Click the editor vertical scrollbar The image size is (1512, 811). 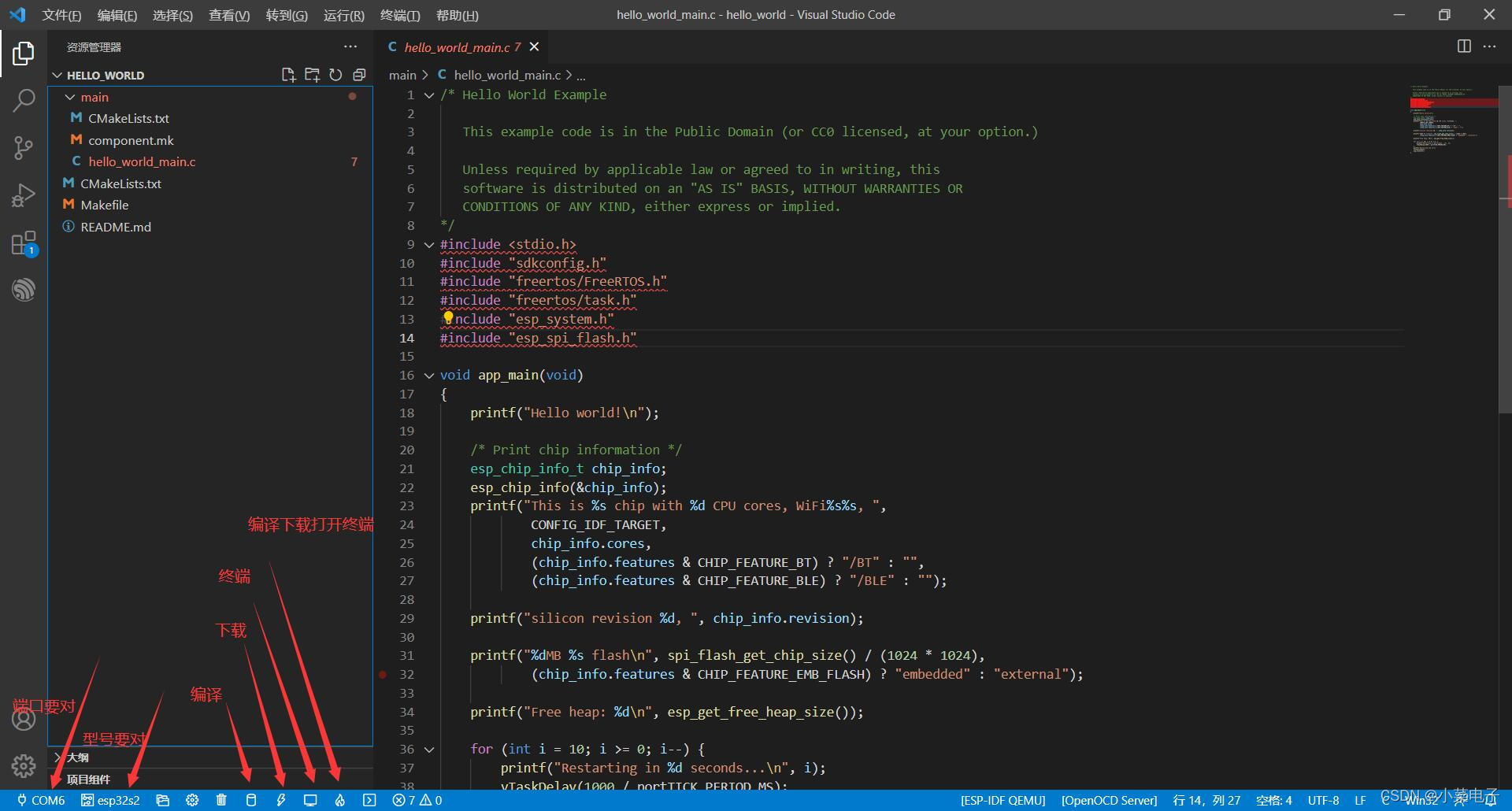click(x=1504, y=248)
